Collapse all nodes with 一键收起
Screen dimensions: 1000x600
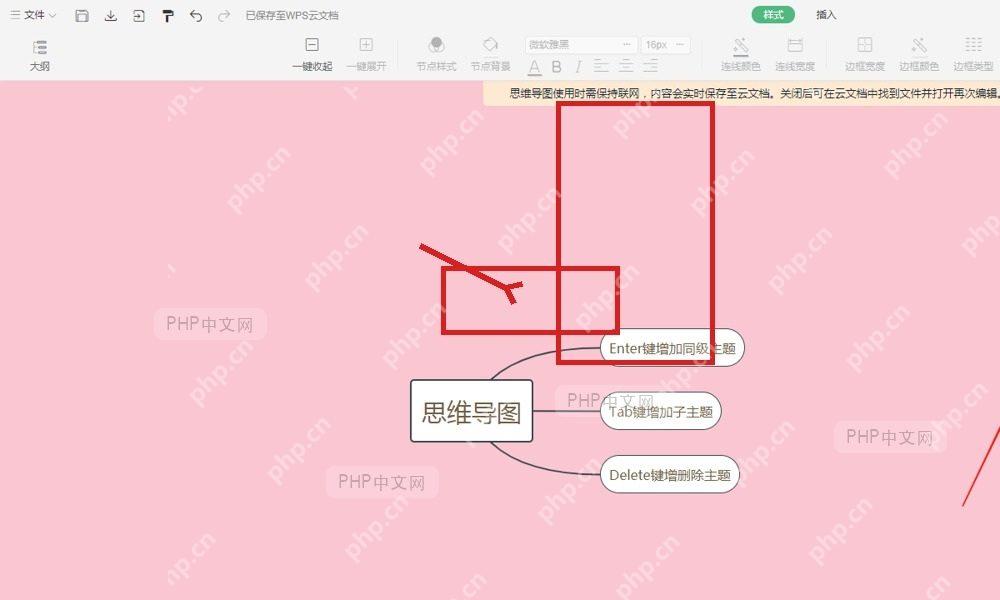(312, 54)
